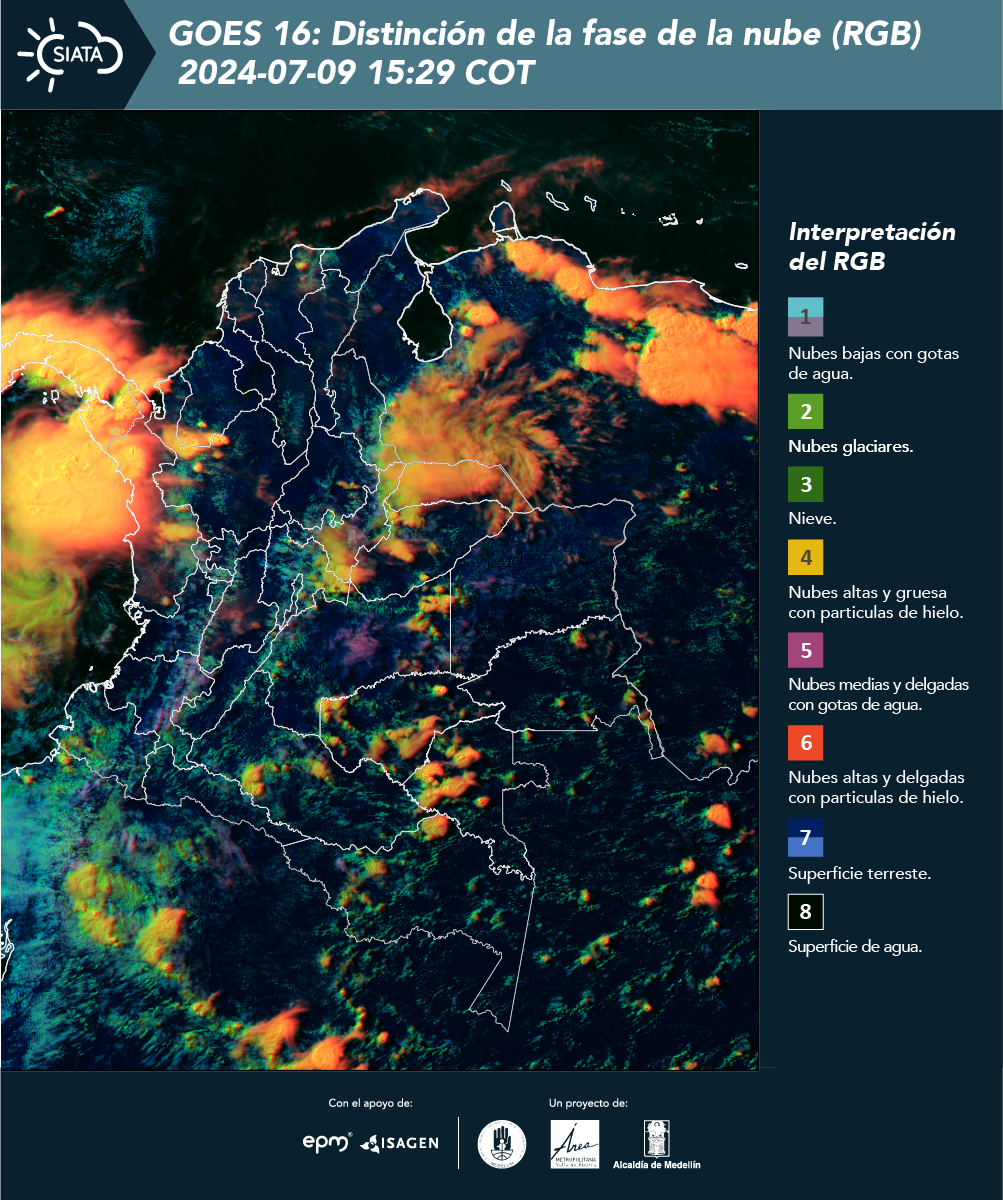
Task: Click the text "Con el apoyo de:"
Action: [370, 1103]
